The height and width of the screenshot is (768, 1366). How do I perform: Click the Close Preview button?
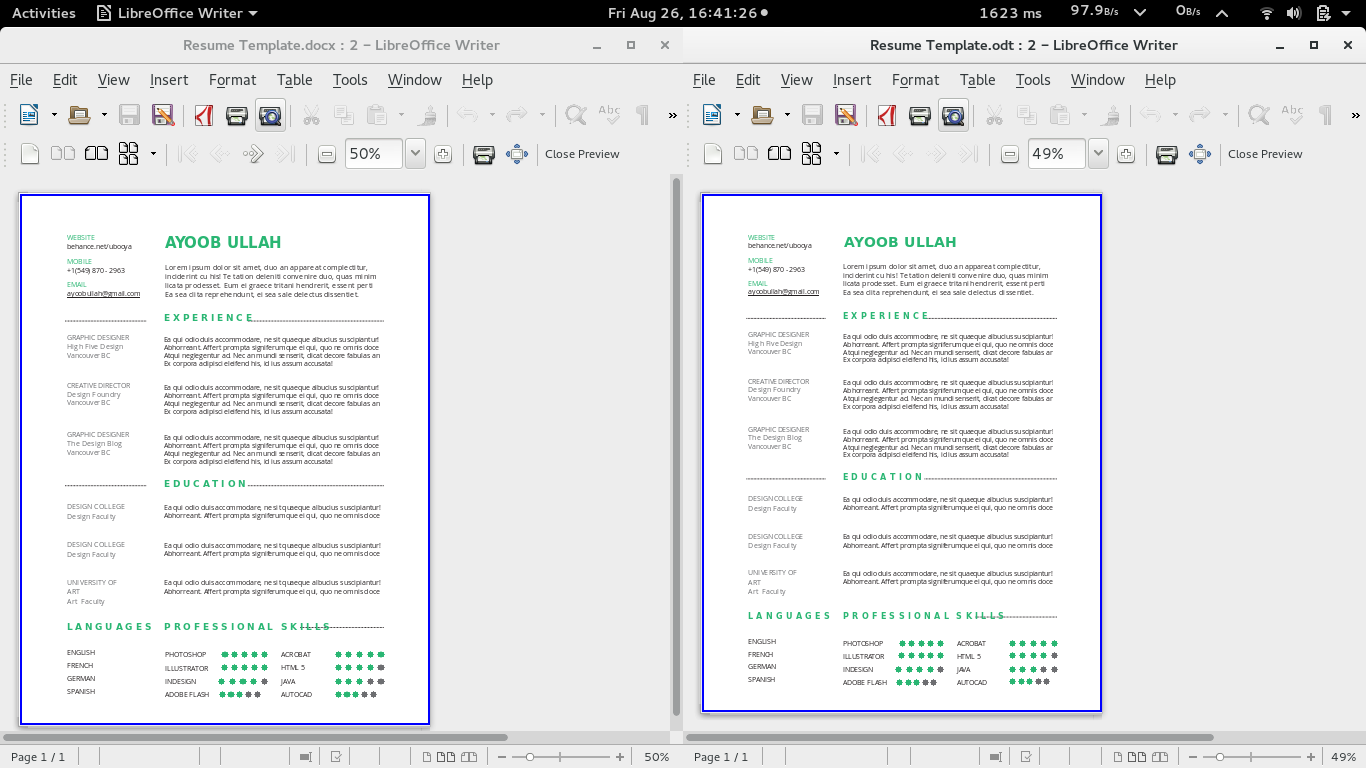585,153
